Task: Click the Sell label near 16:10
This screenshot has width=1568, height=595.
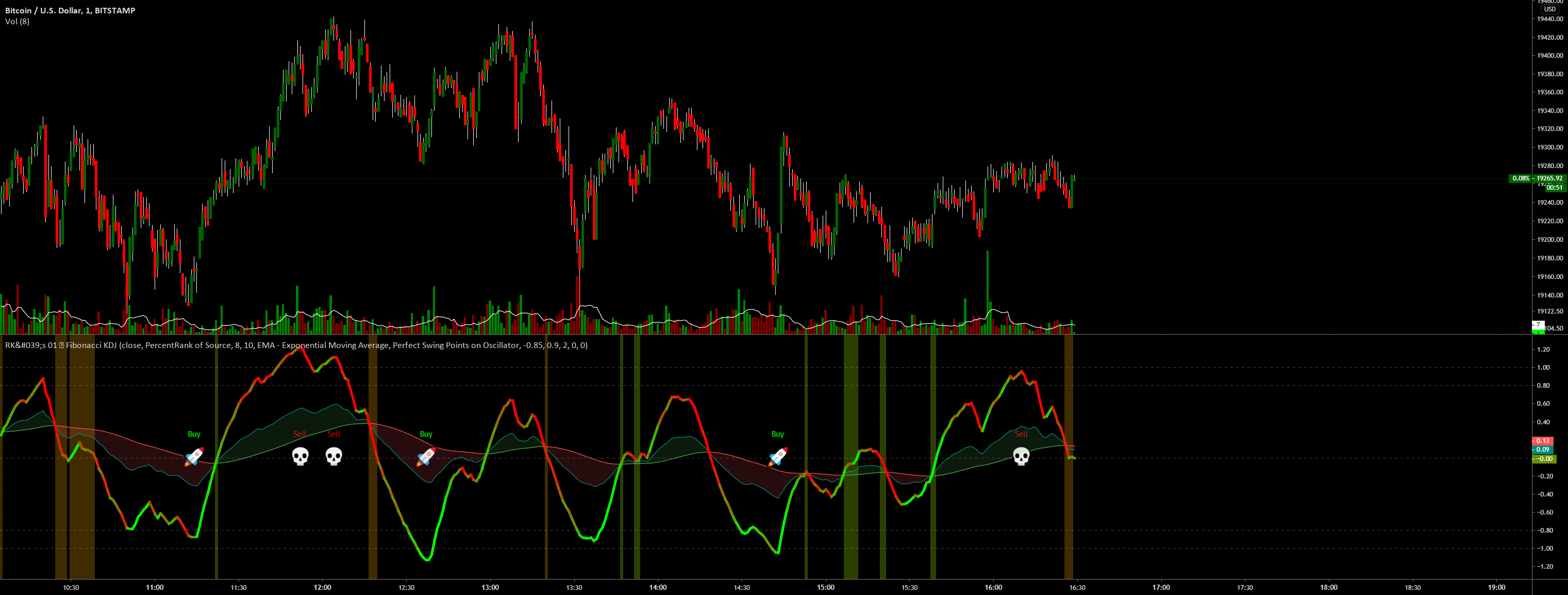Action: (x=1021, y=434)
